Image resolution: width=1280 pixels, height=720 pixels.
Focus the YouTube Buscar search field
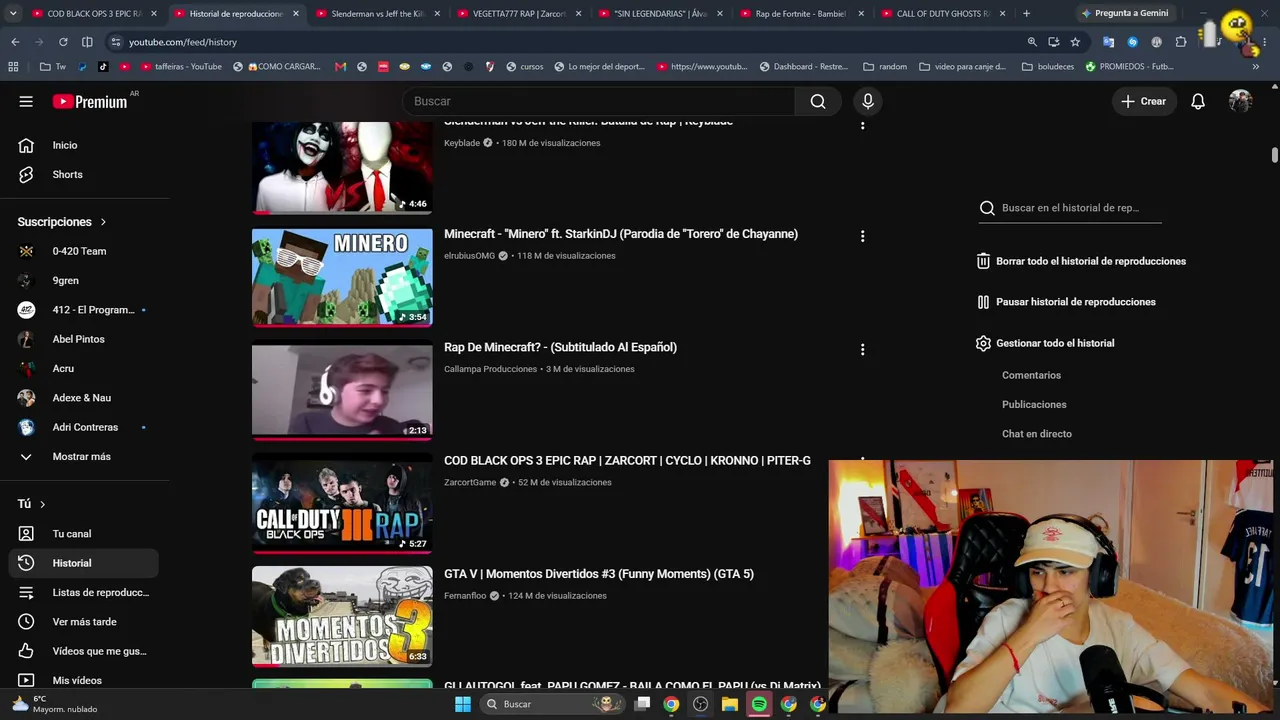click(598, 101)
